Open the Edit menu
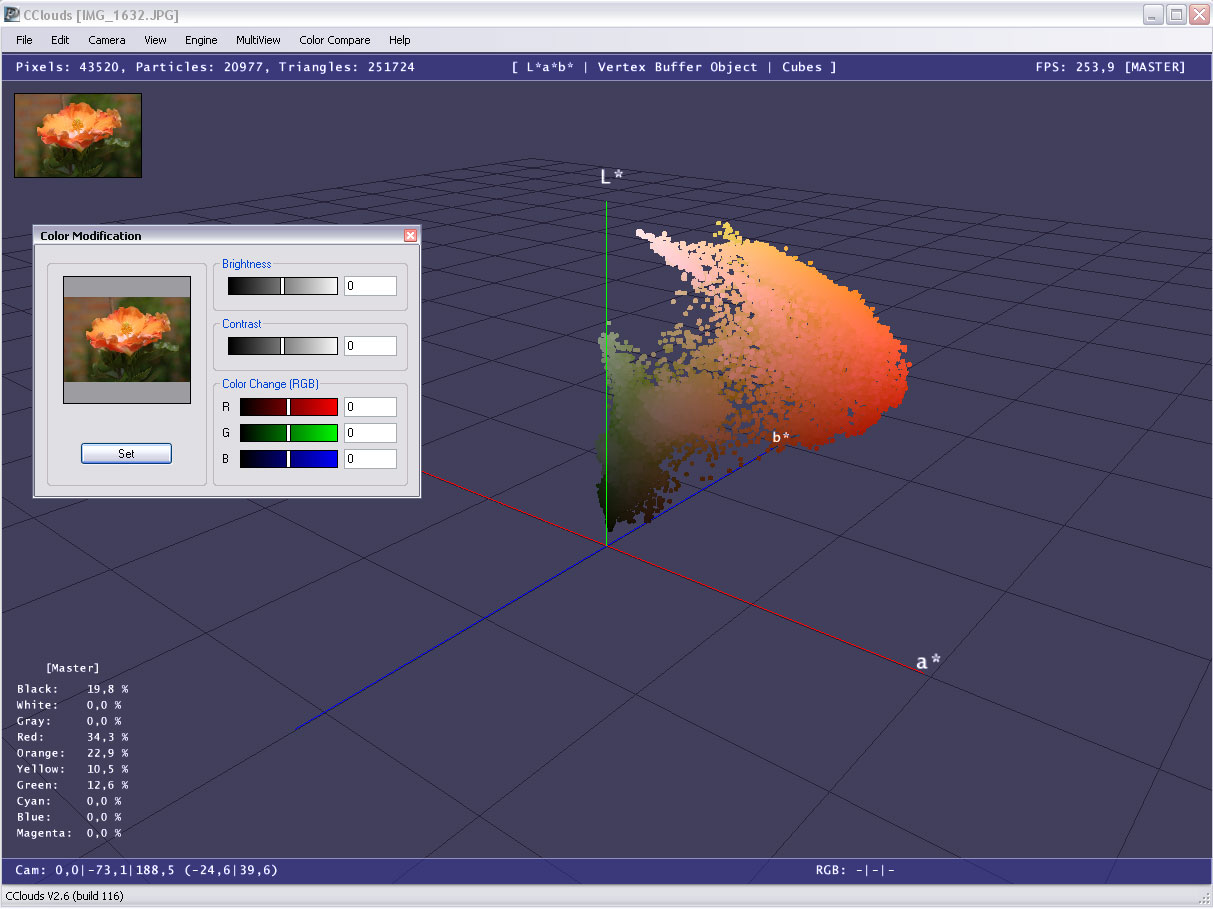The width and height of the screenshot is (1213, 909). (x=60, y=40)
